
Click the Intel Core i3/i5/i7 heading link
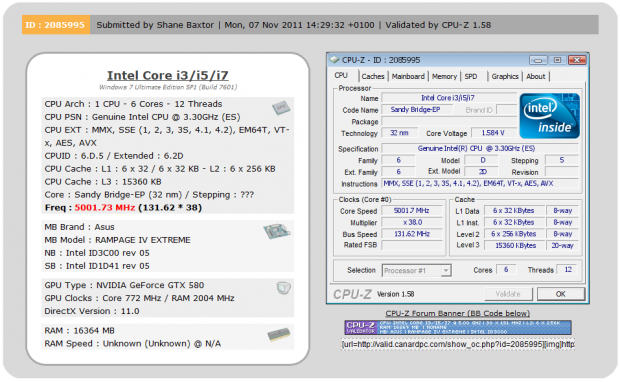pos(168,75)
